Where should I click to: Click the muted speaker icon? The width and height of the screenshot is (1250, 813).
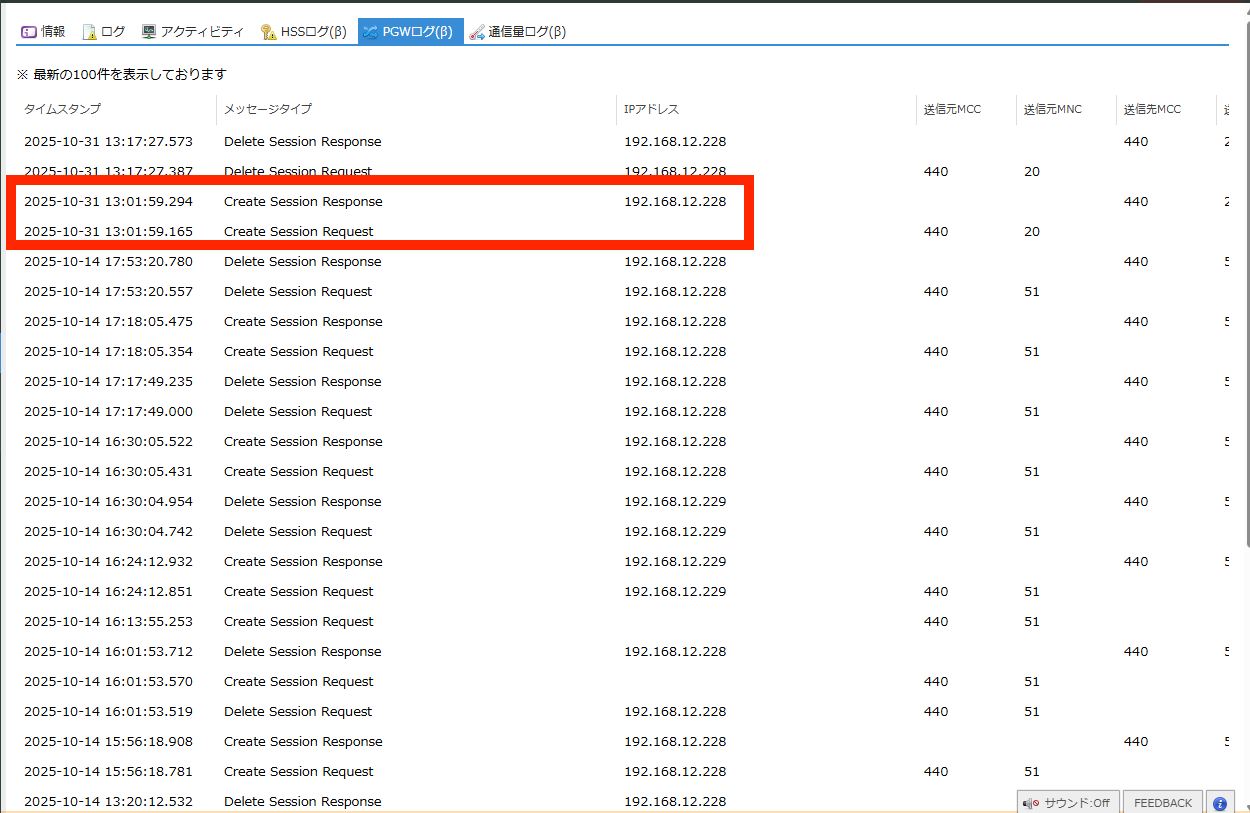(x=1031, y=803)
